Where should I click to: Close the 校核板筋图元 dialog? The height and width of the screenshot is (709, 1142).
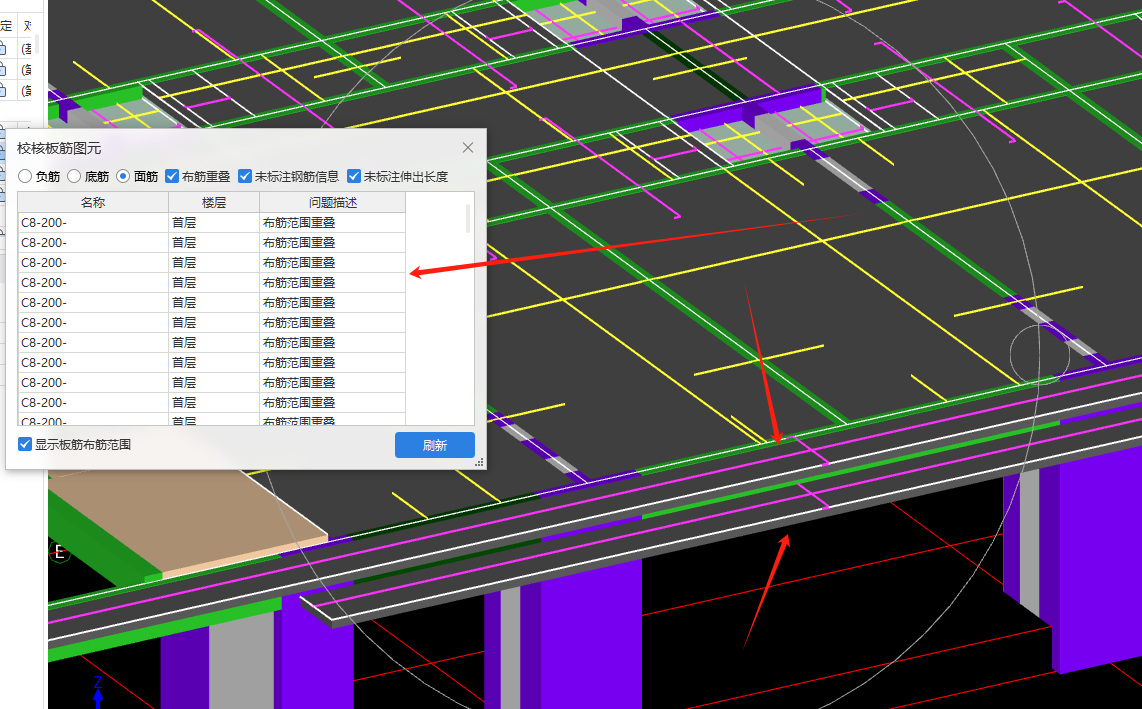(468, 148)
